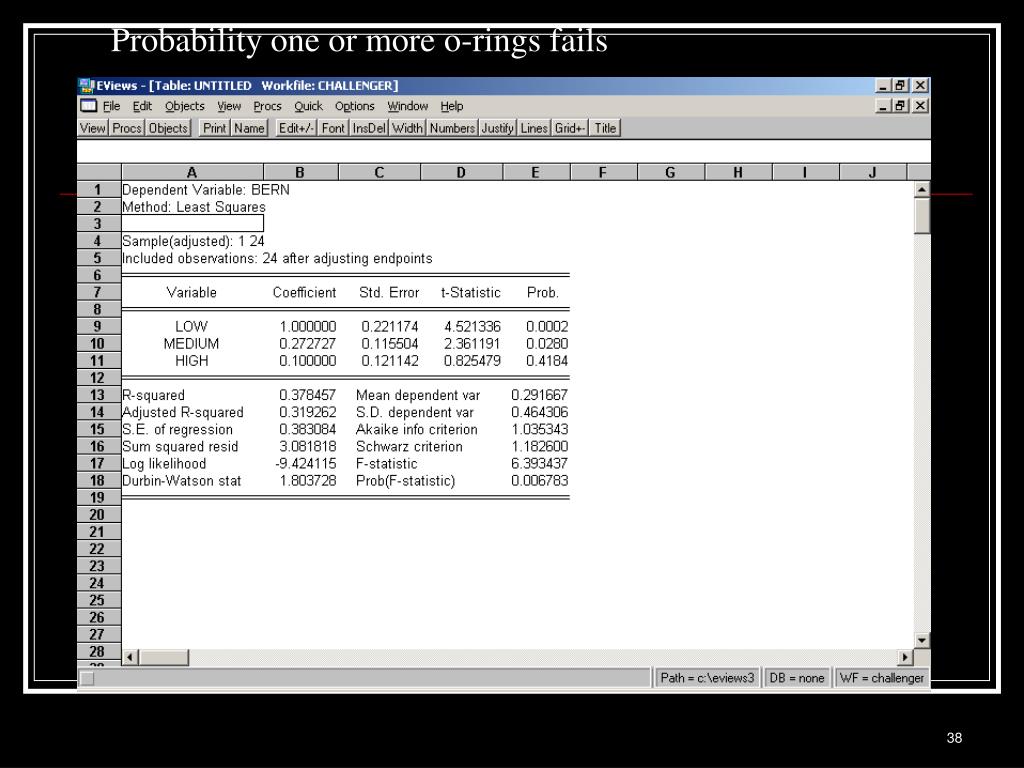Screen dimensions: 1024x768
Task: Open the Edit menu
Action: pos(142,106)
